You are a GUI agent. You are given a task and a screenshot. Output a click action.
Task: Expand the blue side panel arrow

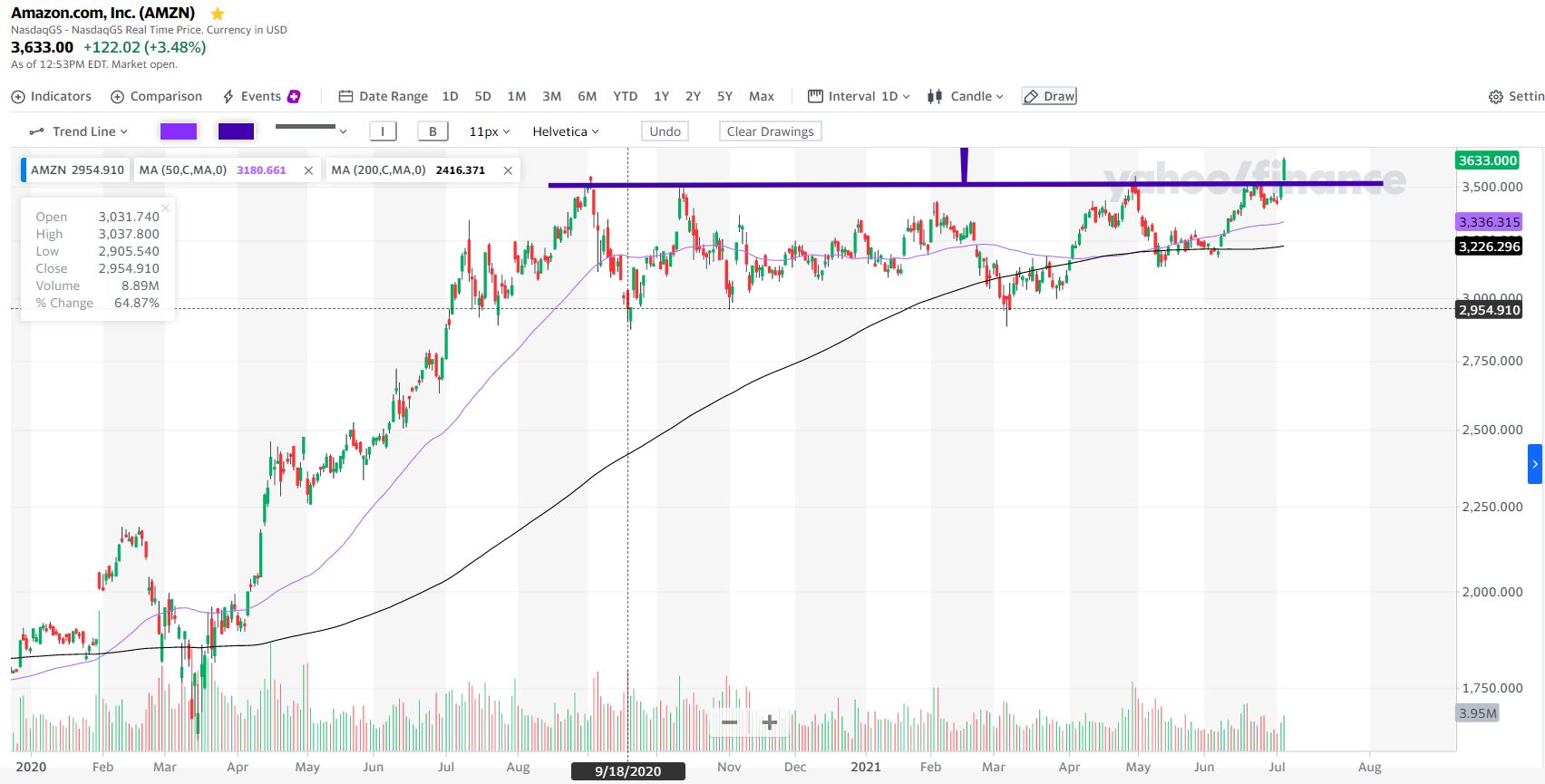click(x=1534, y=464)
